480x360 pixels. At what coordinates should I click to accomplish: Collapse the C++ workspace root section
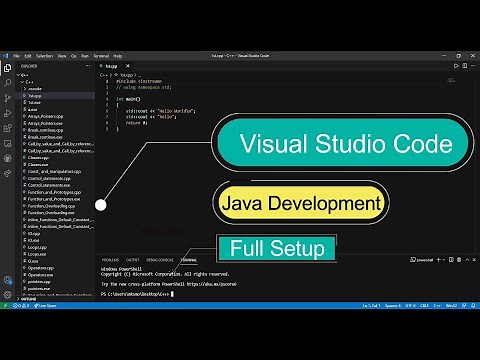[x=23, y=75]
